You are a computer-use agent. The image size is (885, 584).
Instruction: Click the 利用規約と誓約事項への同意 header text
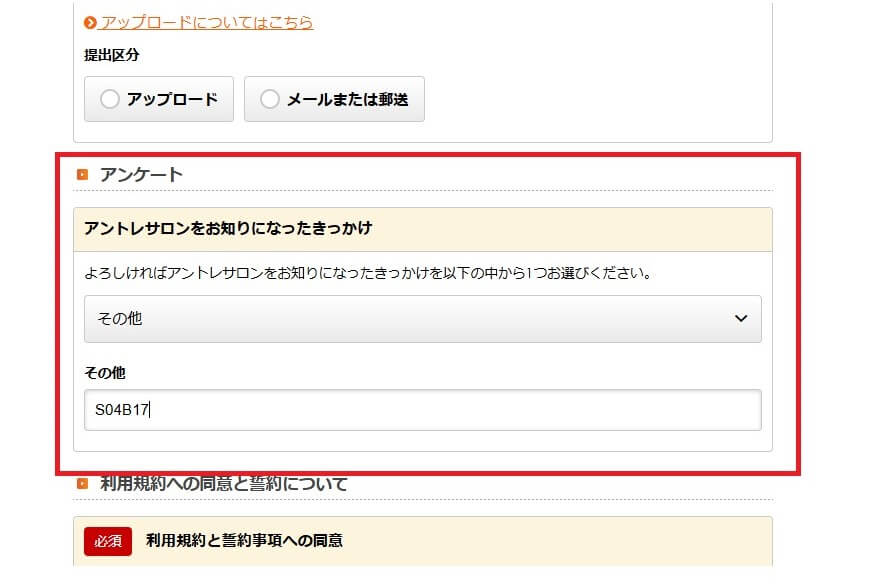coord(244,541)
